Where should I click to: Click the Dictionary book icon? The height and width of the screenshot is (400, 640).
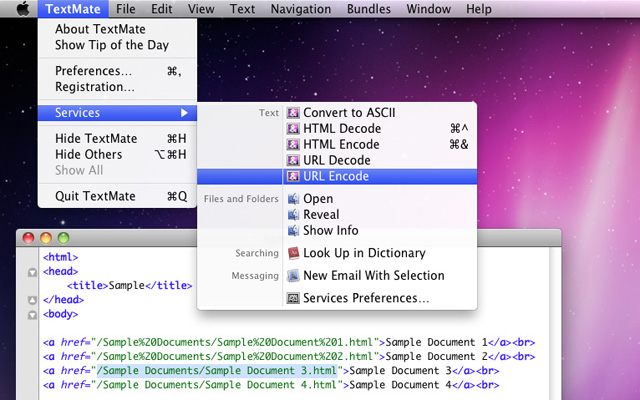click(293, 253)
